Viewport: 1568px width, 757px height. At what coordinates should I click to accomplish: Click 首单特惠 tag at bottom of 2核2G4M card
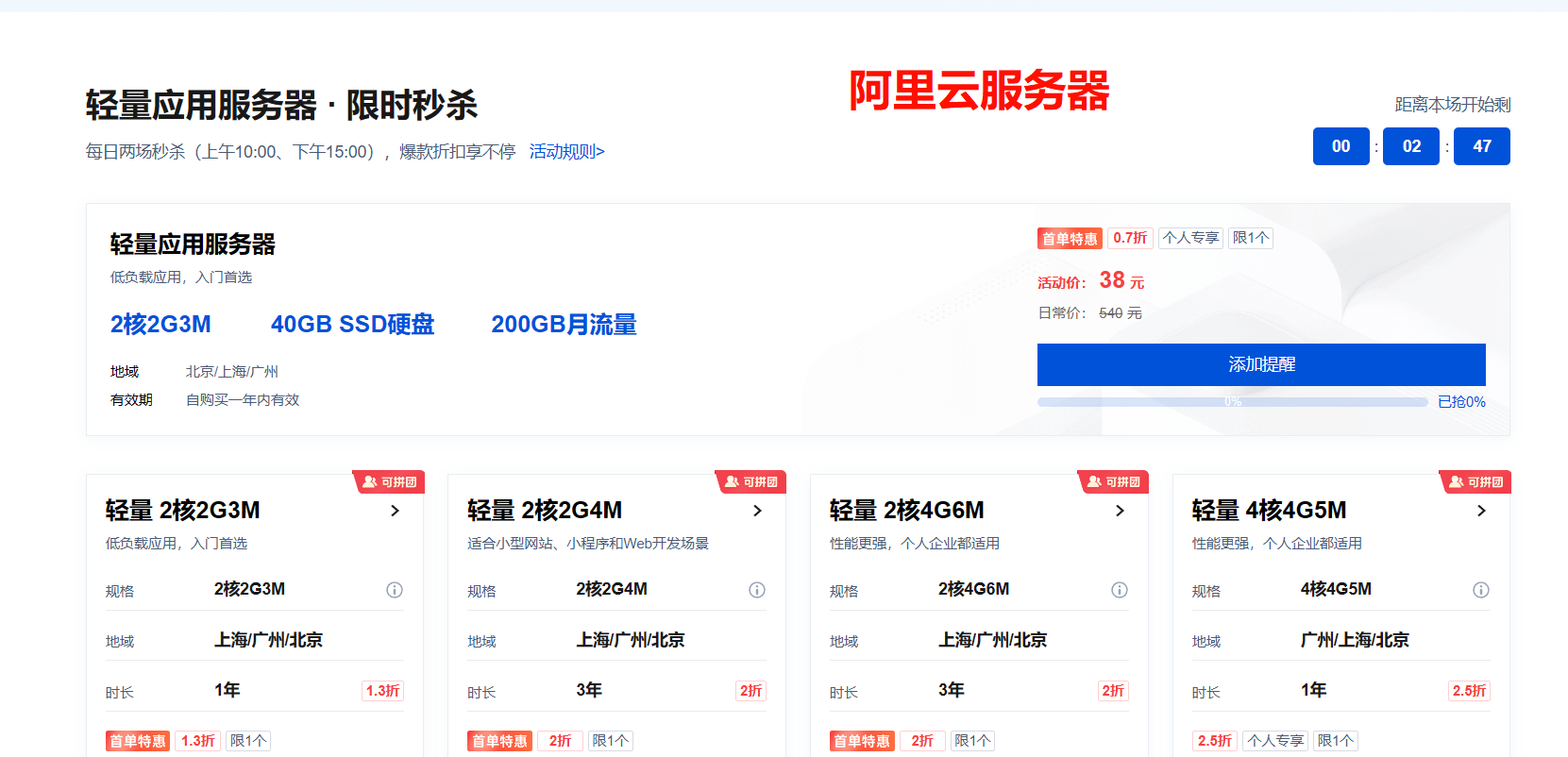tap(499, 741)
